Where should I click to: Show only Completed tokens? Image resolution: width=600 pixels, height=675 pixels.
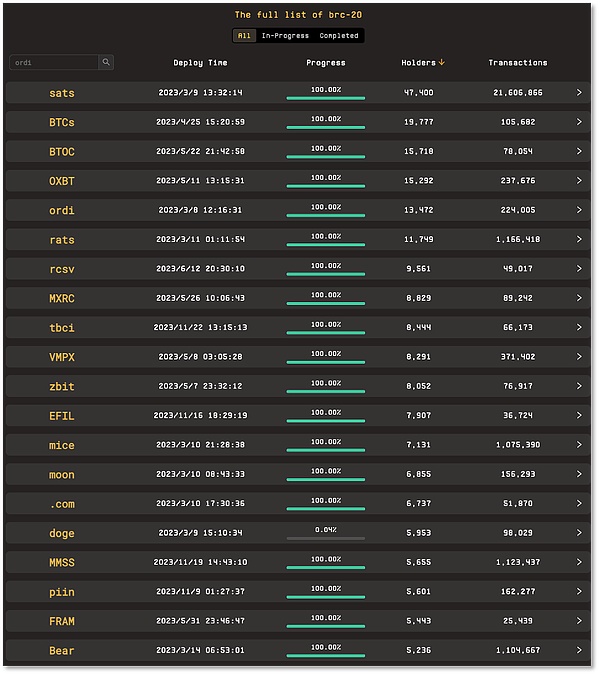coord(339,36)
